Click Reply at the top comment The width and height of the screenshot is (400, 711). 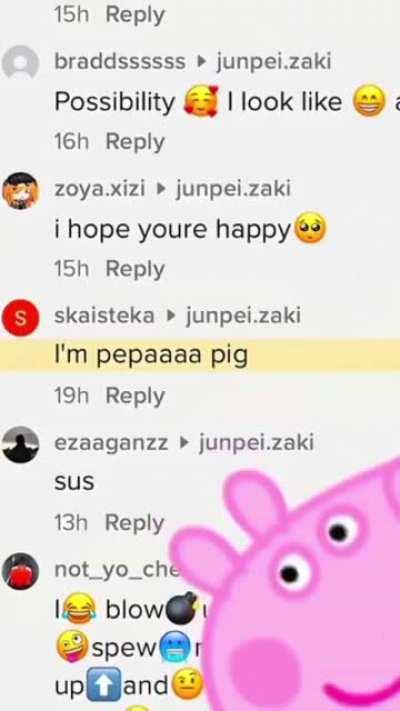coord(135,15)
